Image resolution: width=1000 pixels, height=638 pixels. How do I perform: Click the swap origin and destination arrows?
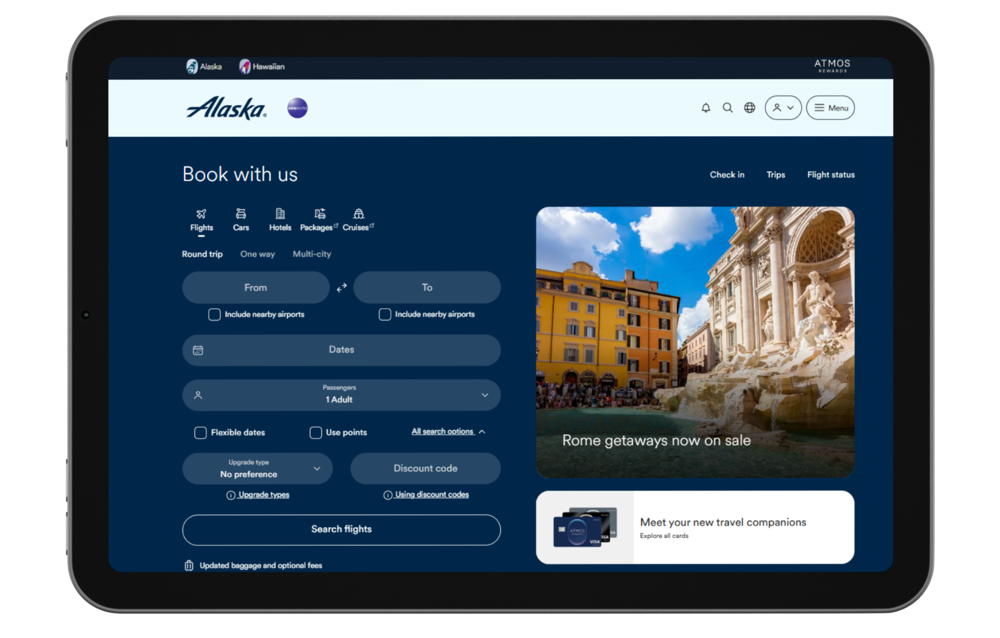click(341, 288)
